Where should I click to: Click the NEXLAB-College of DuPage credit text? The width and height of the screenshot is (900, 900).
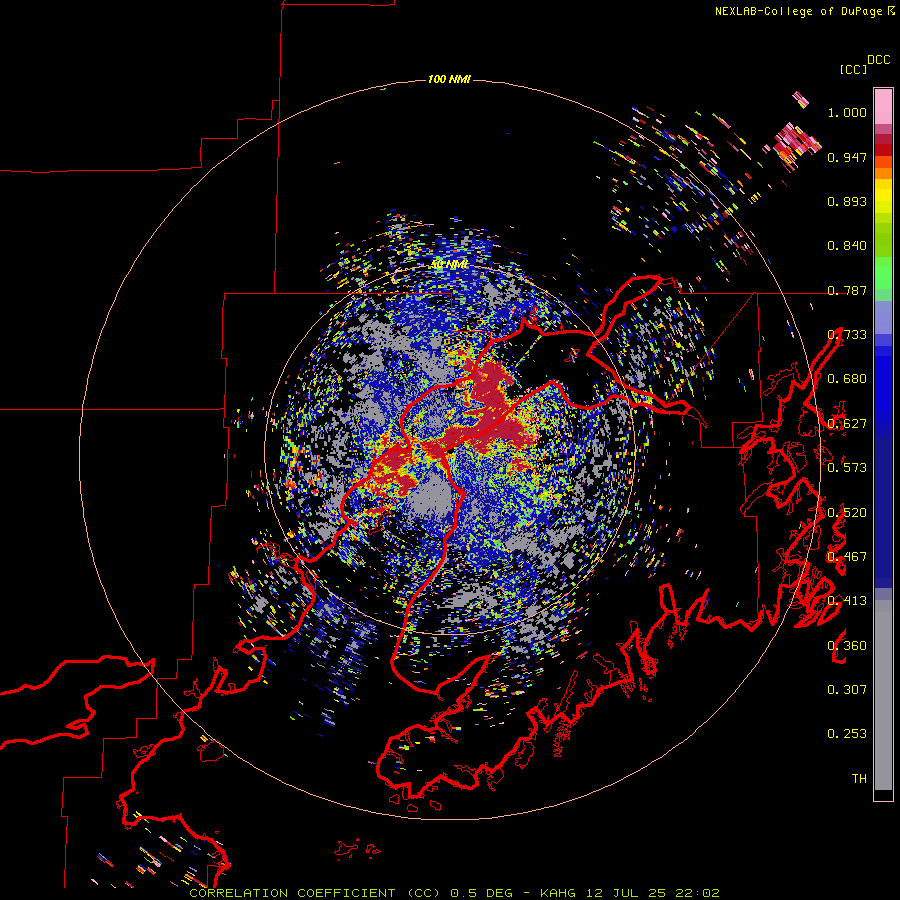pyautogui.click(x=804, y=11)
